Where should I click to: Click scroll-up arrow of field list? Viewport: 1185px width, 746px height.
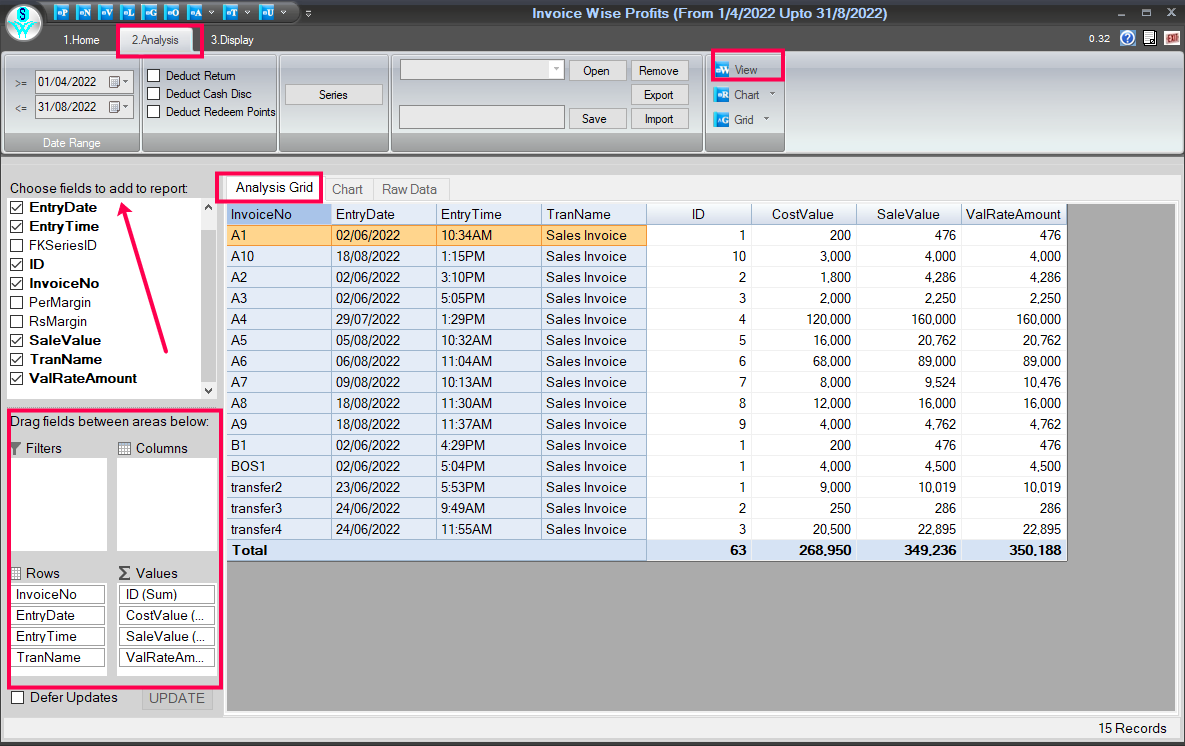tap(209, 207)
